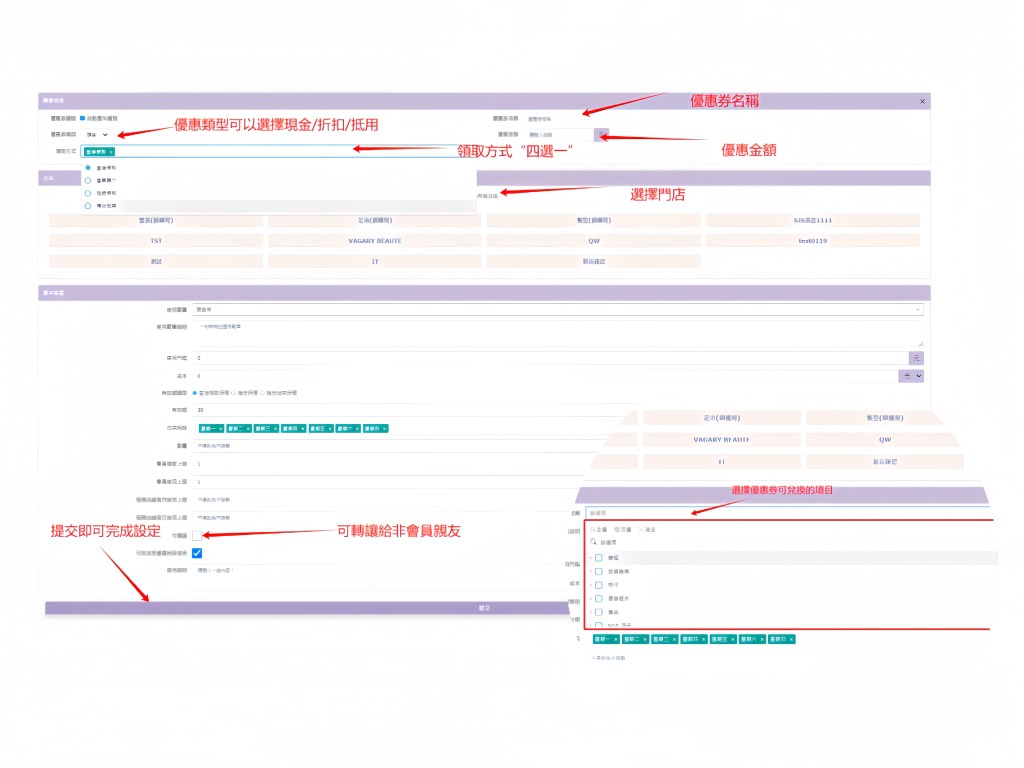Viewport: 1024px width, 768px height.
Task: Remove the tag in the claim method field
Action: tap(111, 152)
